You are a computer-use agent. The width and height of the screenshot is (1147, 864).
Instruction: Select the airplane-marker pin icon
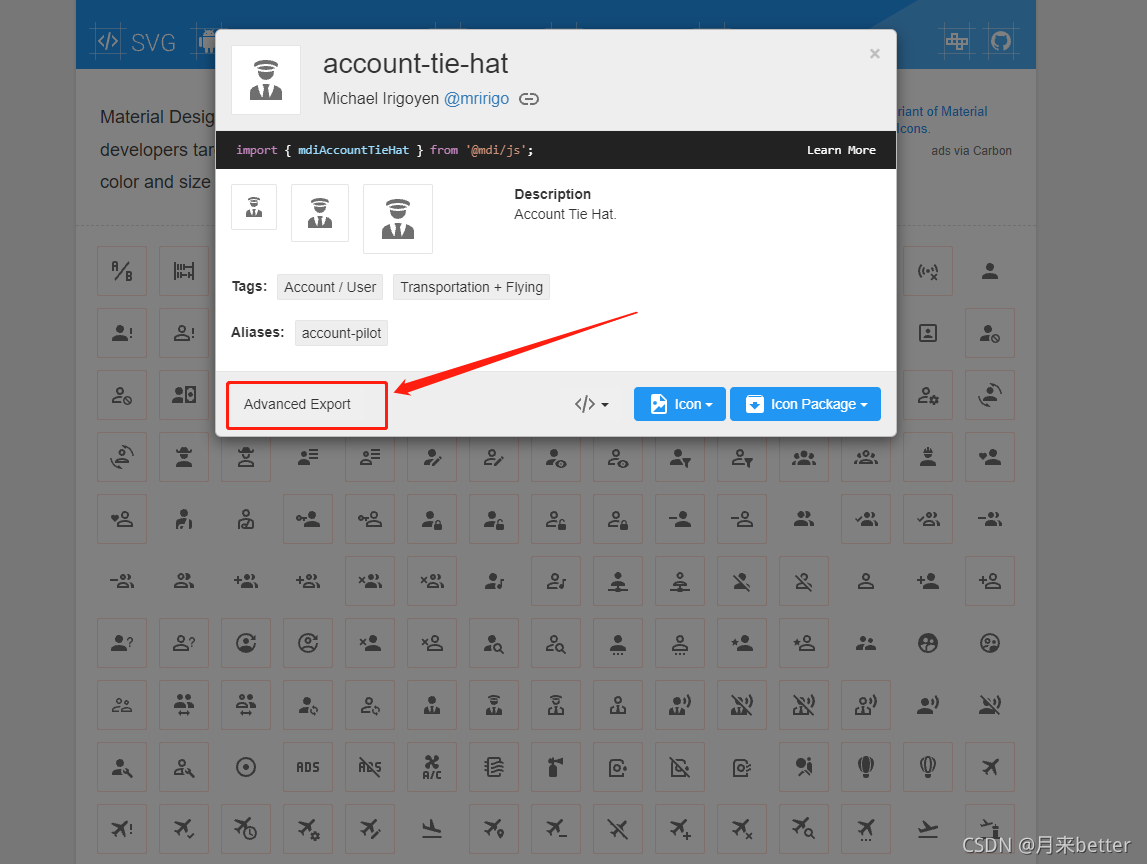click(494, 829)
